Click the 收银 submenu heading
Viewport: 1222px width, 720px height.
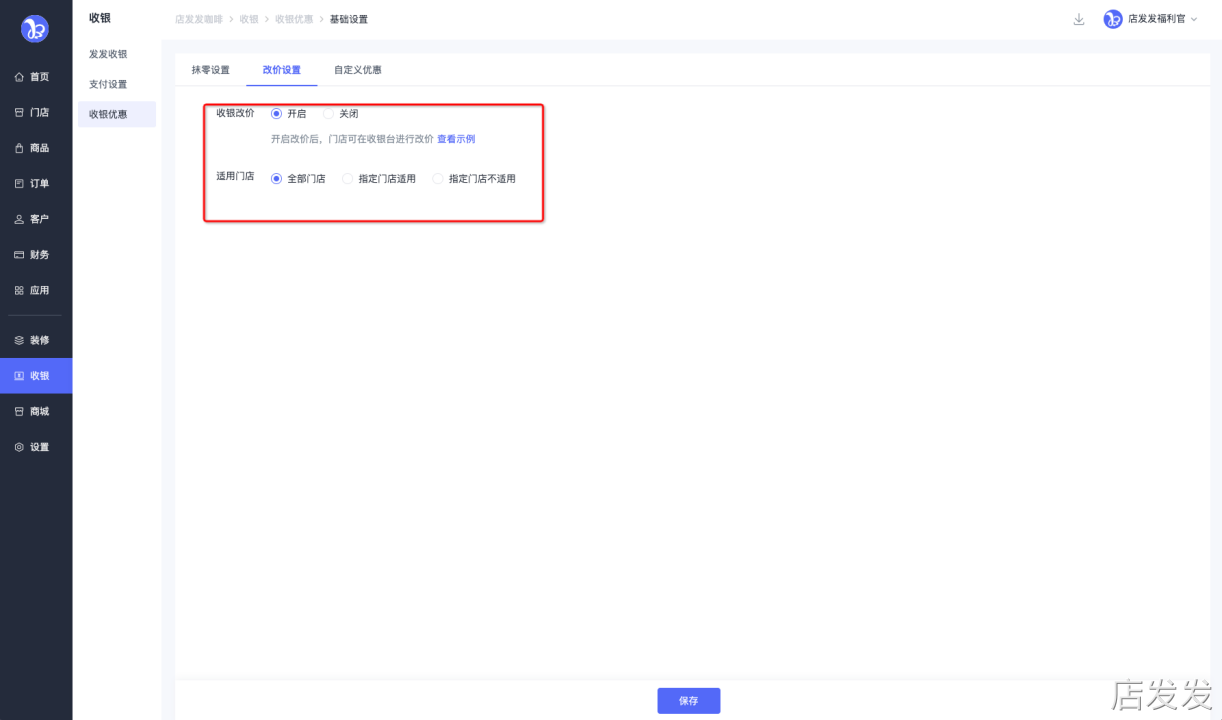[x=100, y=18]
